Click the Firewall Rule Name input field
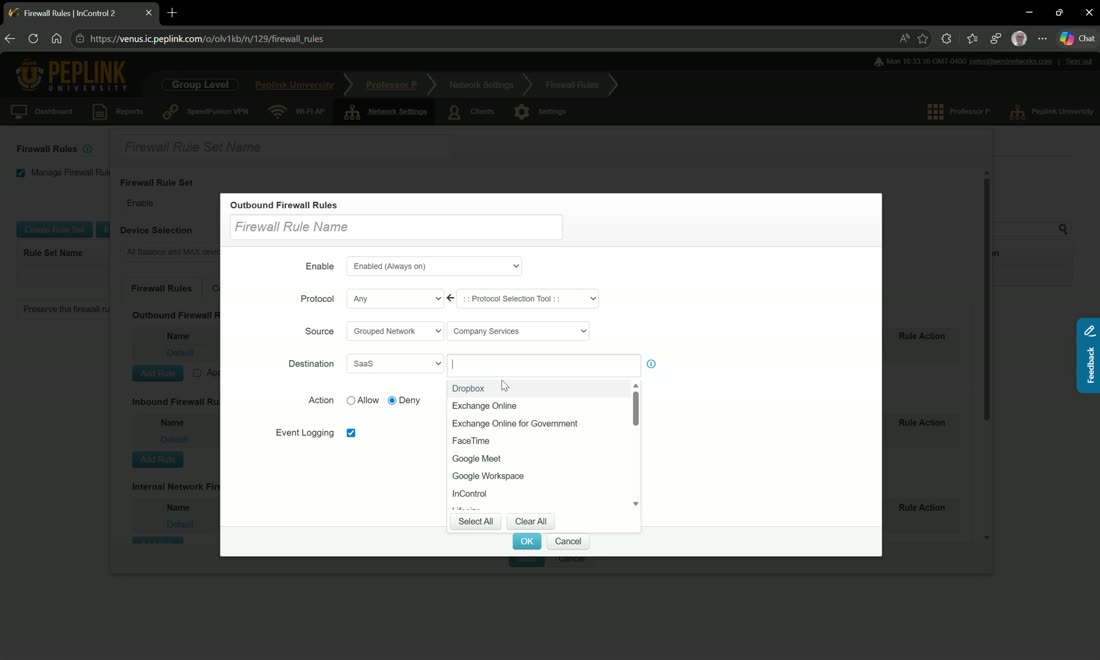 point(396,227)
